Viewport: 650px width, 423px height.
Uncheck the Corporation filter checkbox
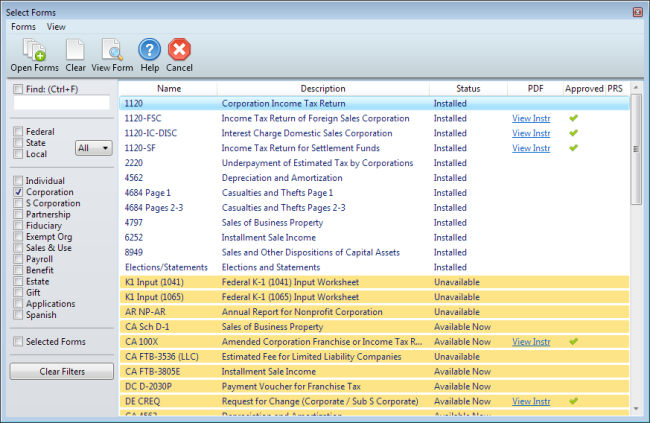(x=18, y=192)
